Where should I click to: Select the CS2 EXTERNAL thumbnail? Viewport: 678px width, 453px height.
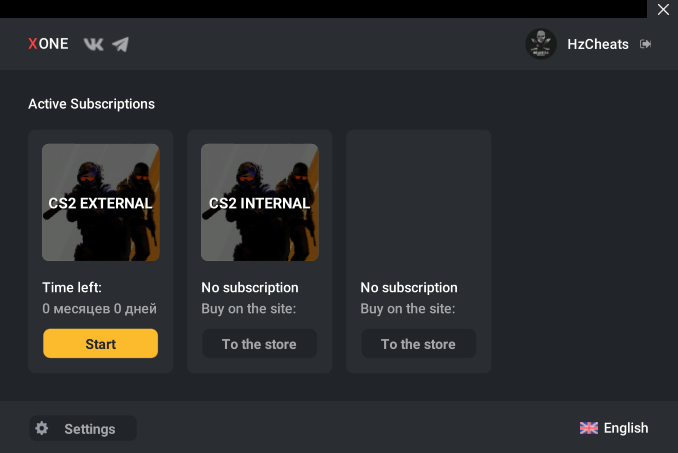pos(101,202)
